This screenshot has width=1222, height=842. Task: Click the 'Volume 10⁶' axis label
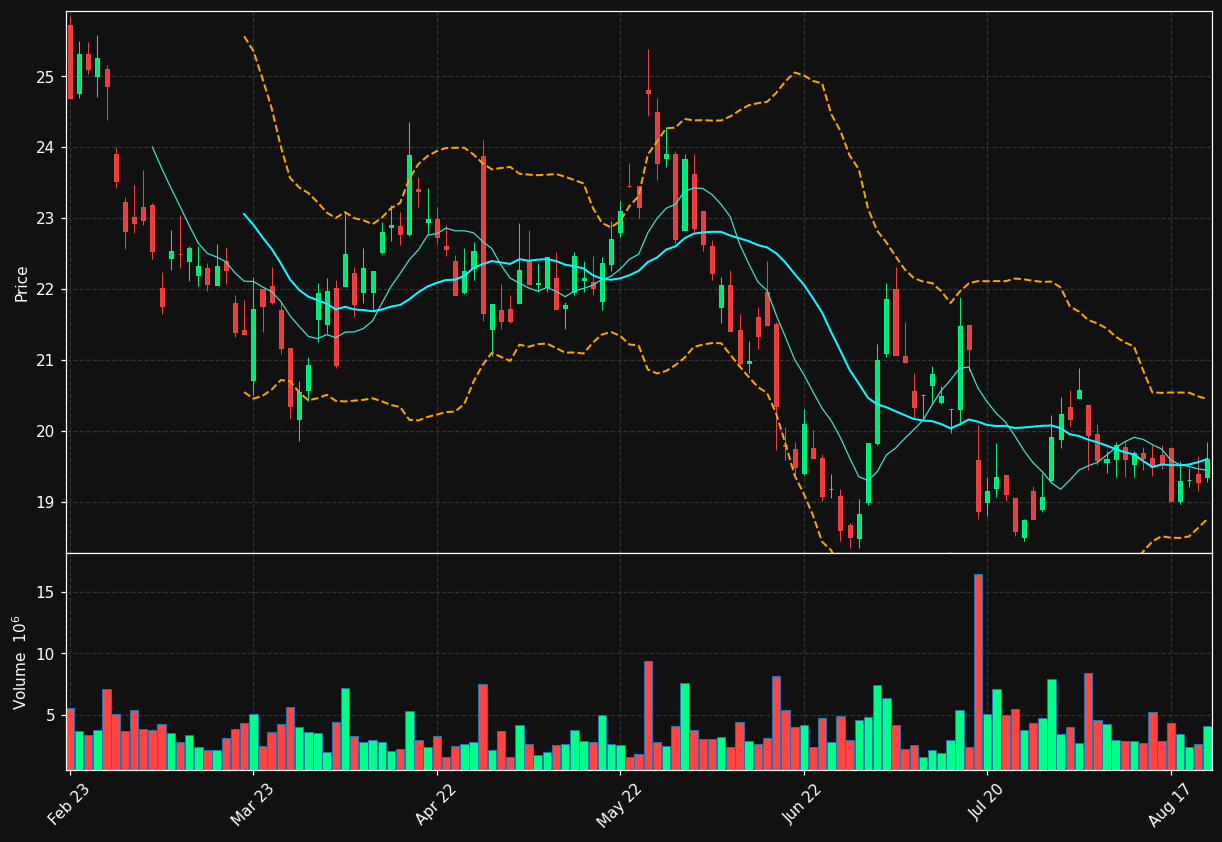coord(19,662)
